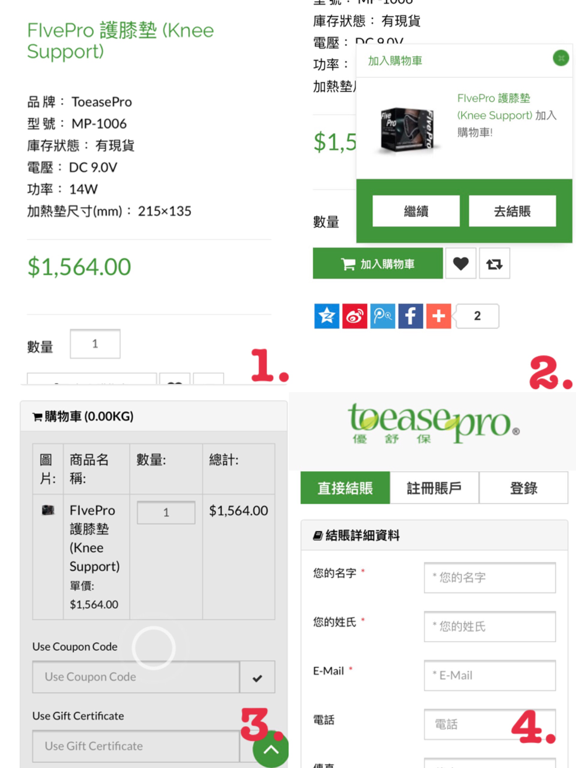The image size is (576, 768).
Task: Click cart product thumbnail image
Action: tap(48, 510)
